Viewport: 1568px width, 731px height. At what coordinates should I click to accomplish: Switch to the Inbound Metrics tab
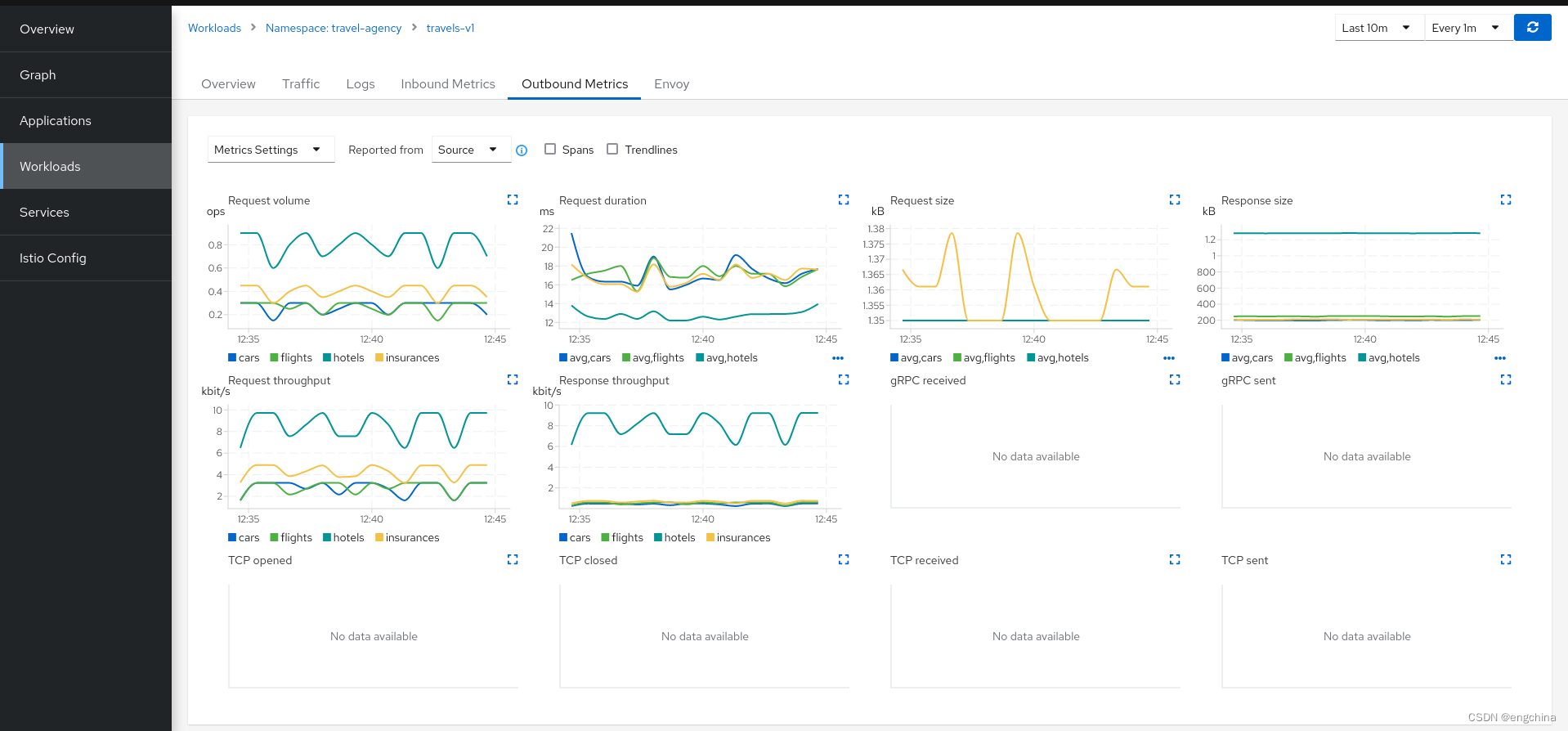click(x=448, y=84)
